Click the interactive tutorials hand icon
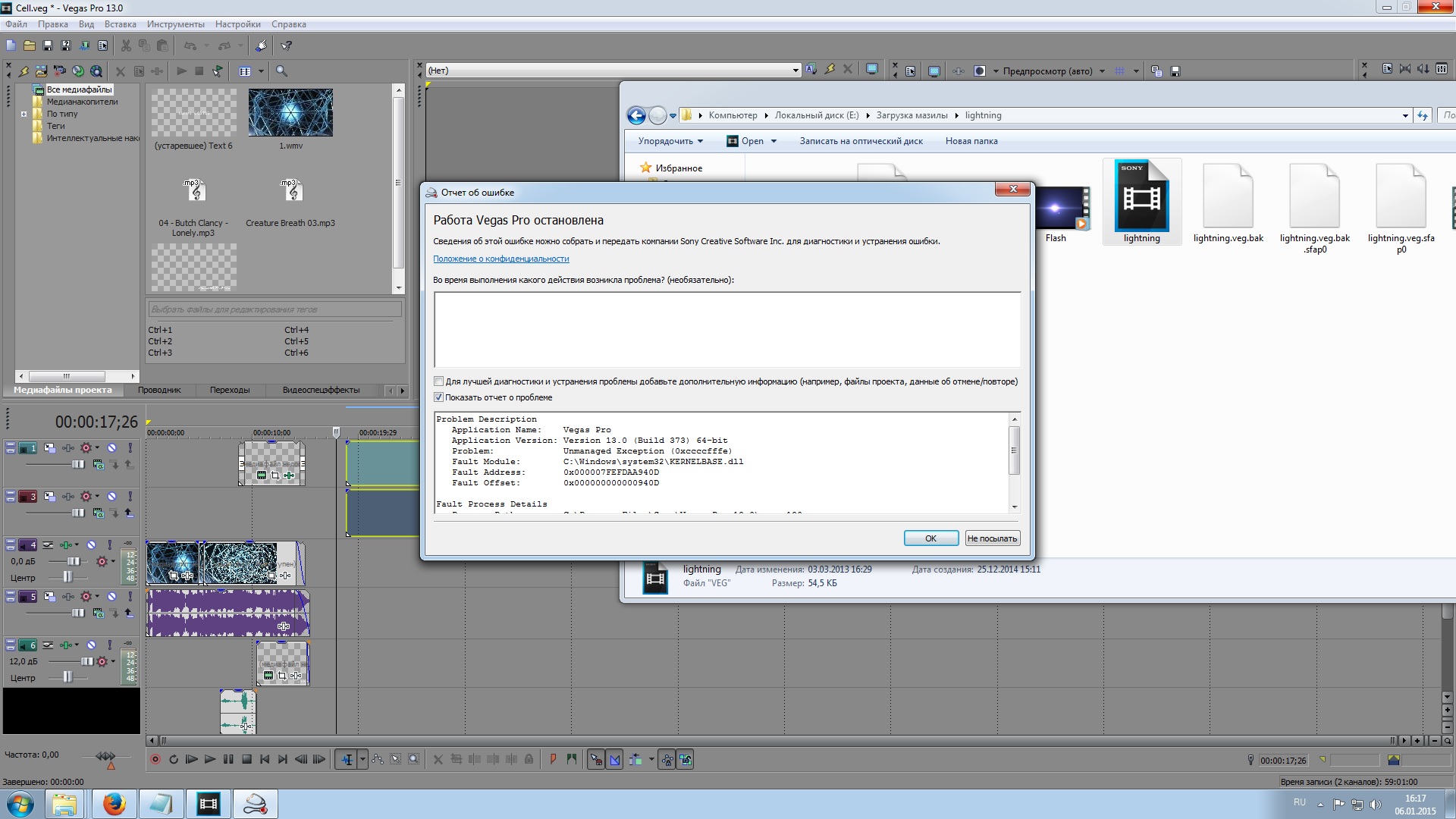The image size is (1456, 819). [x=261, y=46]
